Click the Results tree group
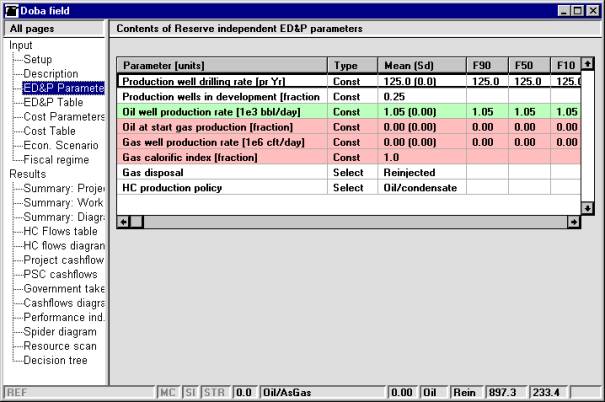This screenshot has width=605, height=402. coord(27,174)
